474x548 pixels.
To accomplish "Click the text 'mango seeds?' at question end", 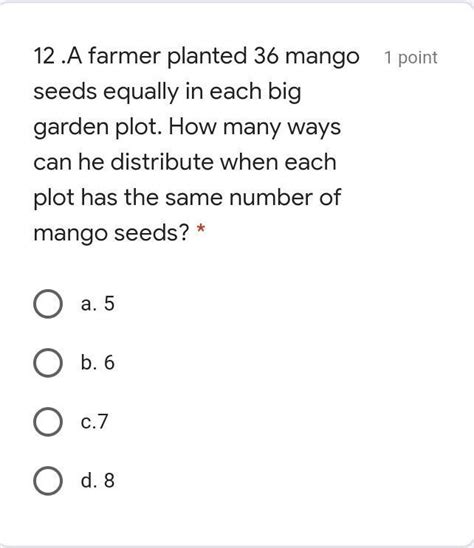I will click(112, 233).
